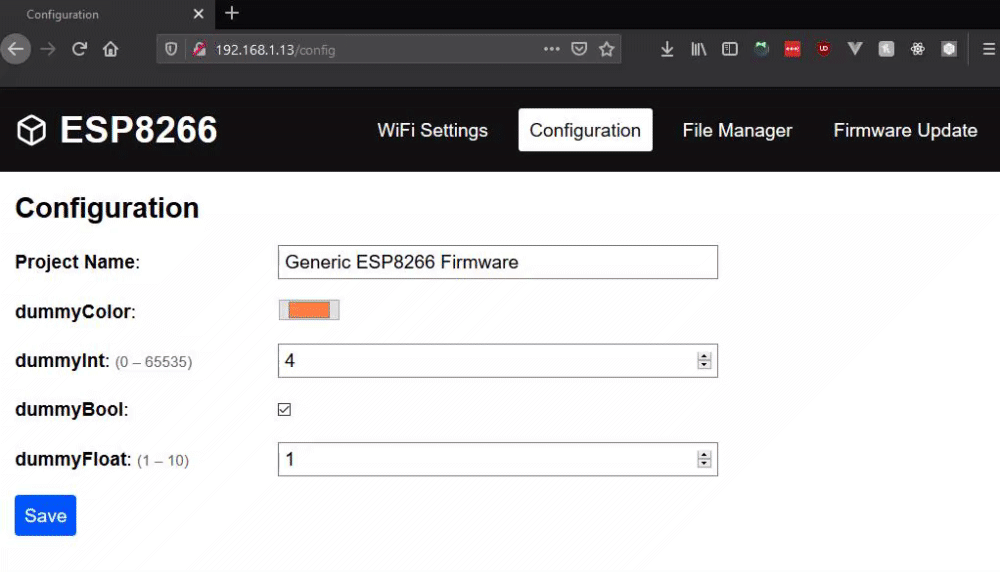Go back with browser back arrow
The height and width of the screenshot is (572, 1000).
(15, 49)
